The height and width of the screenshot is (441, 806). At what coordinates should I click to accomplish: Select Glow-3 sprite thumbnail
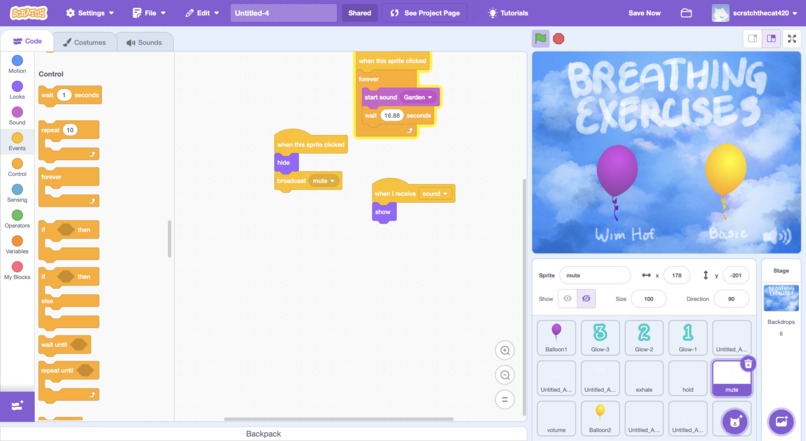pyautogui.click(x=600, y=337)
